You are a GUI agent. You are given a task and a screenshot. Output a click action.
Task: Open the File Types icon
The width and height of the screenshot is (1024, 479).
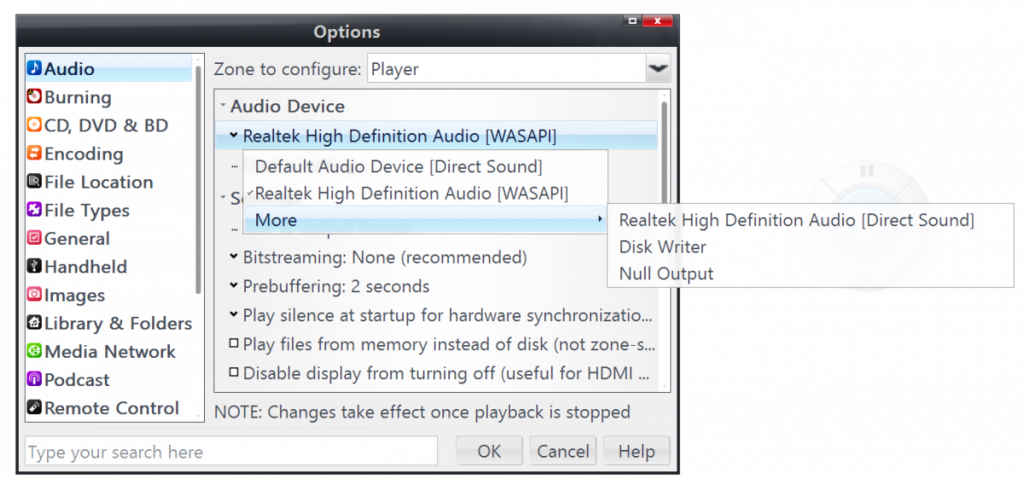tap(35, 210)
